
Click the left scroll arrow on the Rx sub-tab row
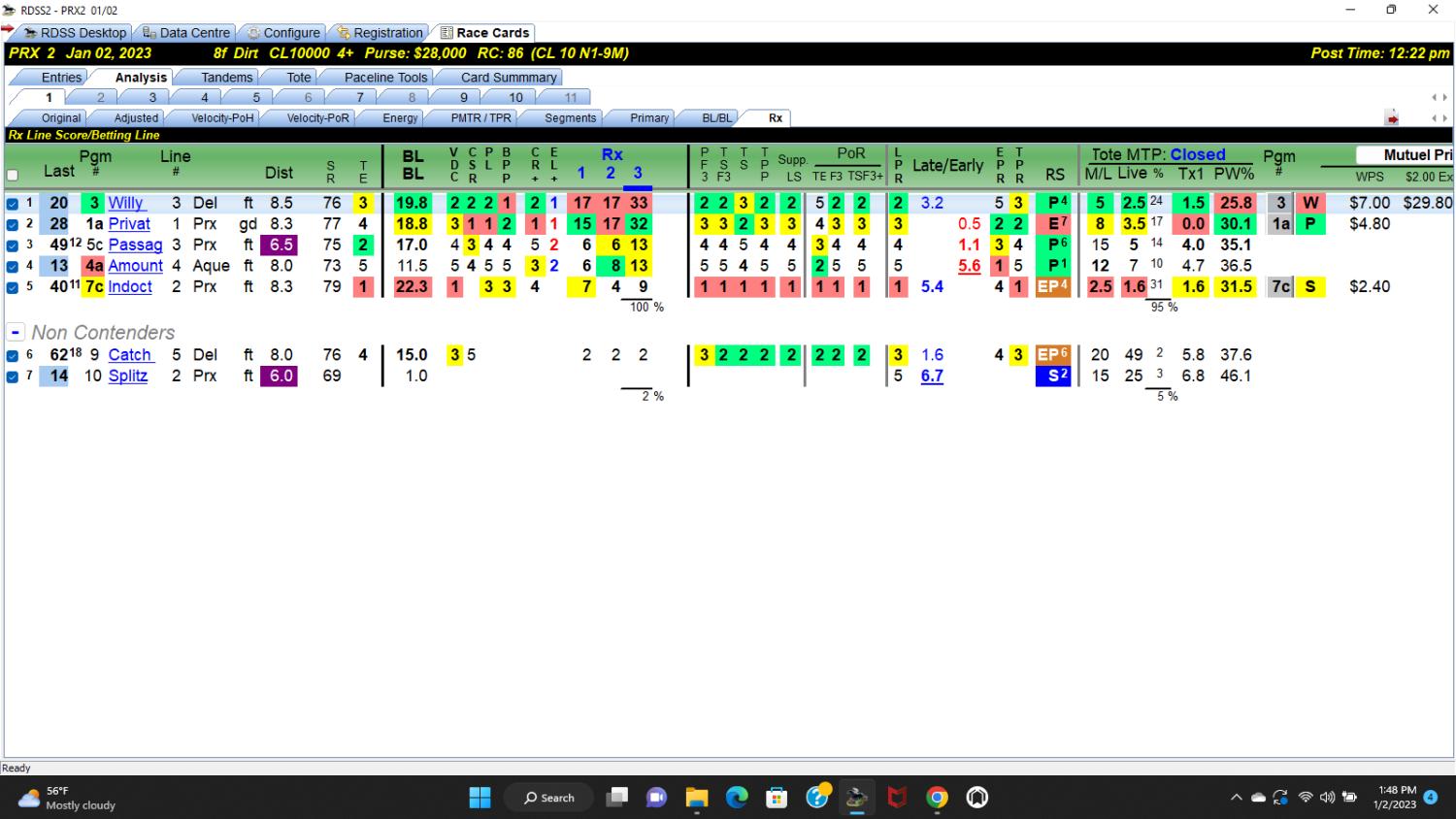coord(1434,118)
